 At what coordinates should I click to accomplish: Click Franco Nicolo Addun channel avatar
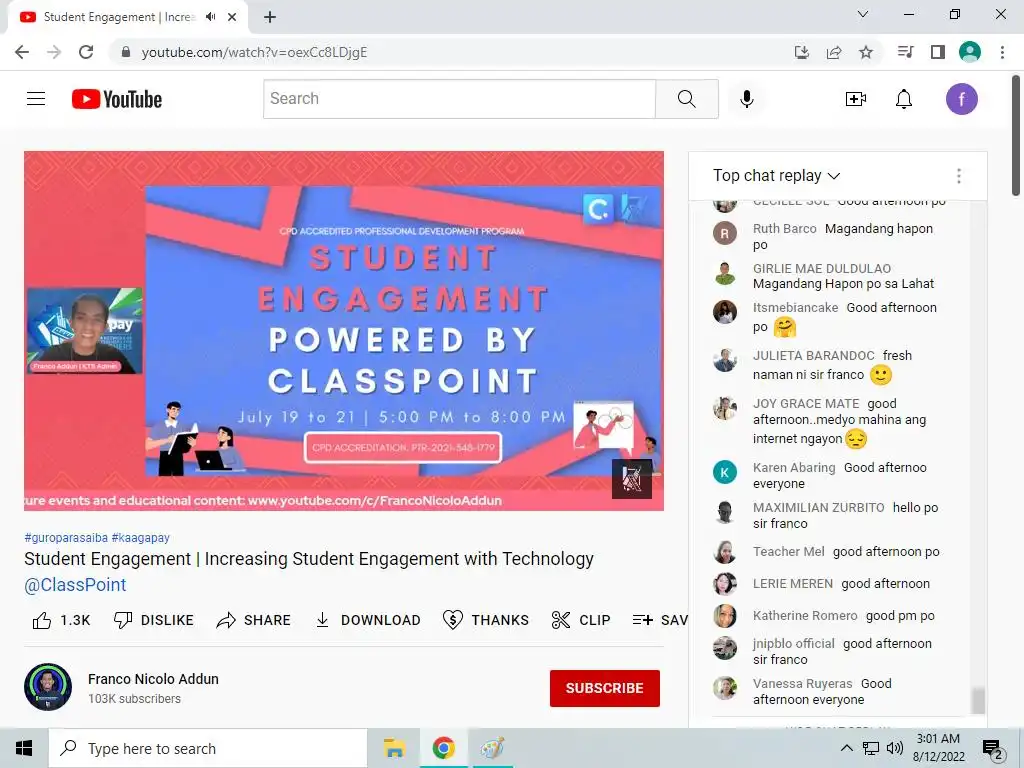(x=48, y=687)
